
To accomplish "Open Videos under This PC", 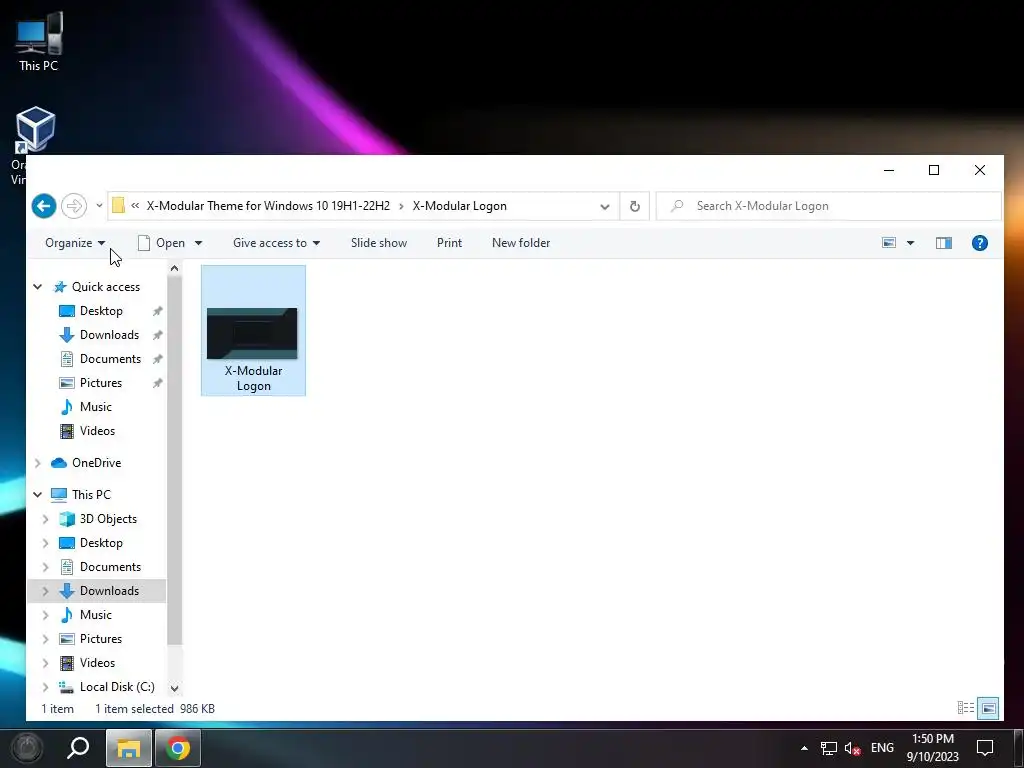I will pyautogui.click(x=97, y=663).
